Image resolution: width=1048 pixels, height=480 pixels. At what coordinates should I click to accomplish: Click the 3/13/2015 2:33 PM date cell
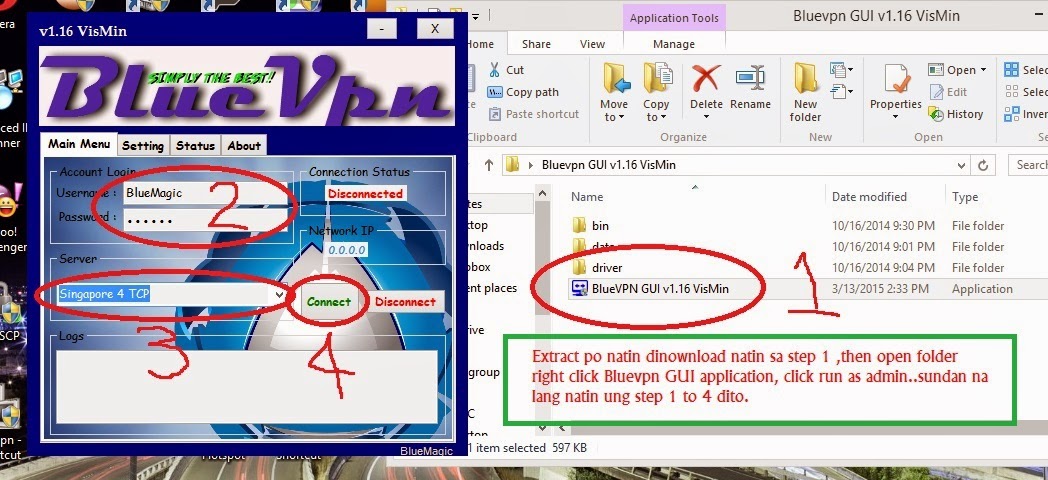(x=880, y=289)
